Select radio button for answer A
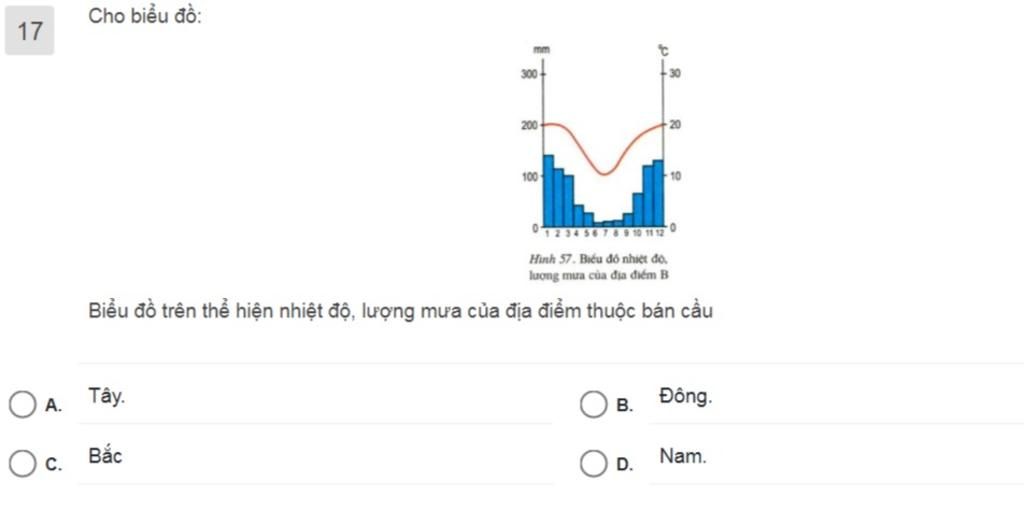1024x510 pixels. point(22,405)
